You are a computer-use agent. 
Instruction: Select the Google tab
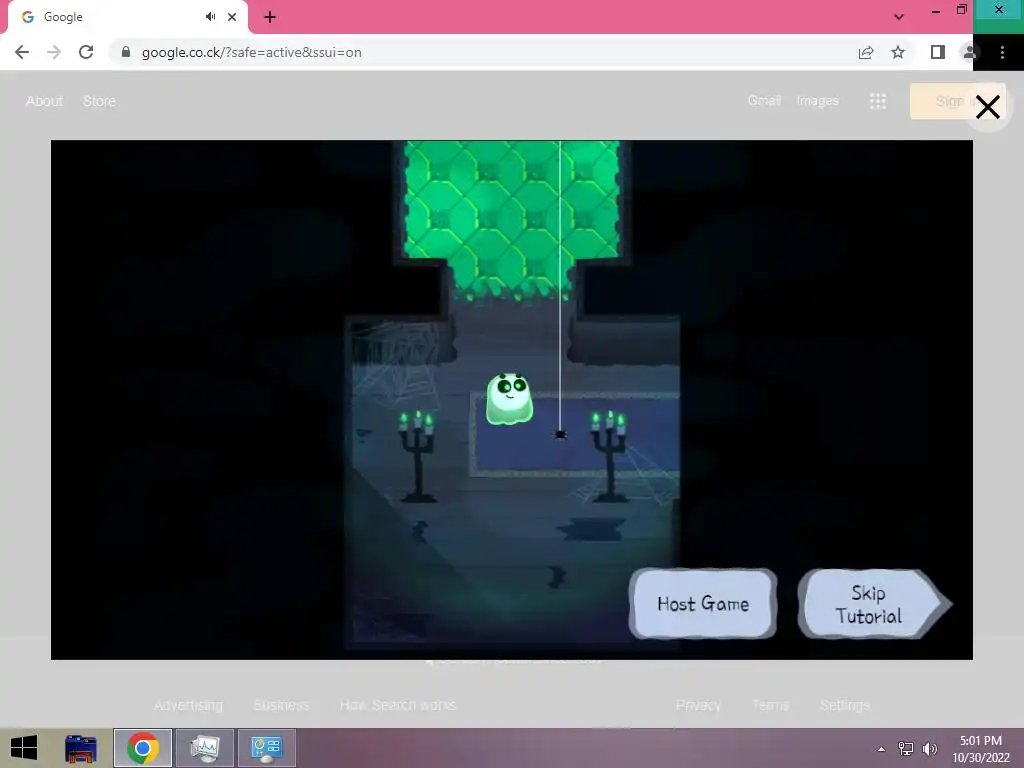click(x=127, y=17)
